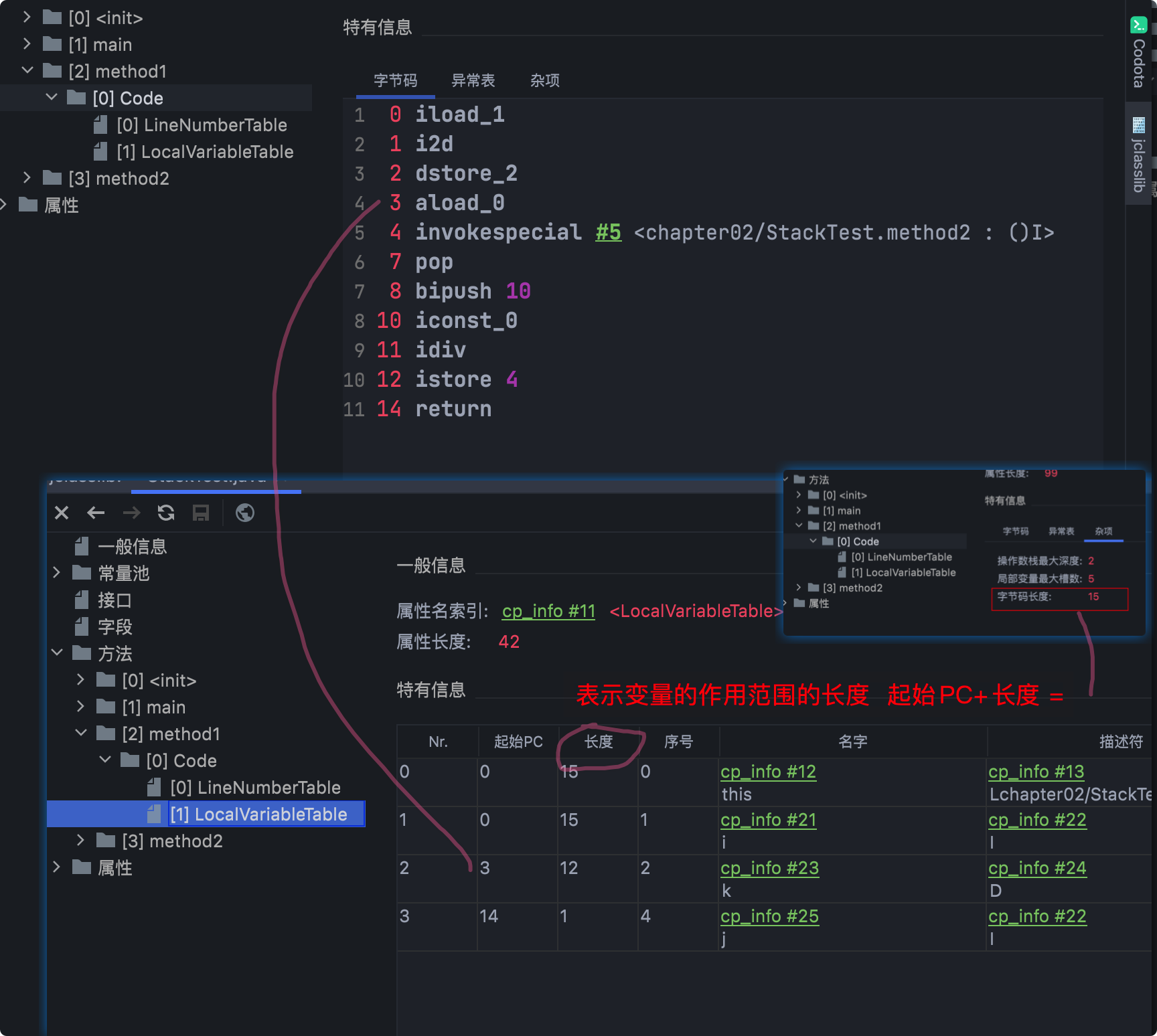Click attribute length value 42
Image resolution: width=1157 pixels, height=1036 pixels.
(509, 642)
